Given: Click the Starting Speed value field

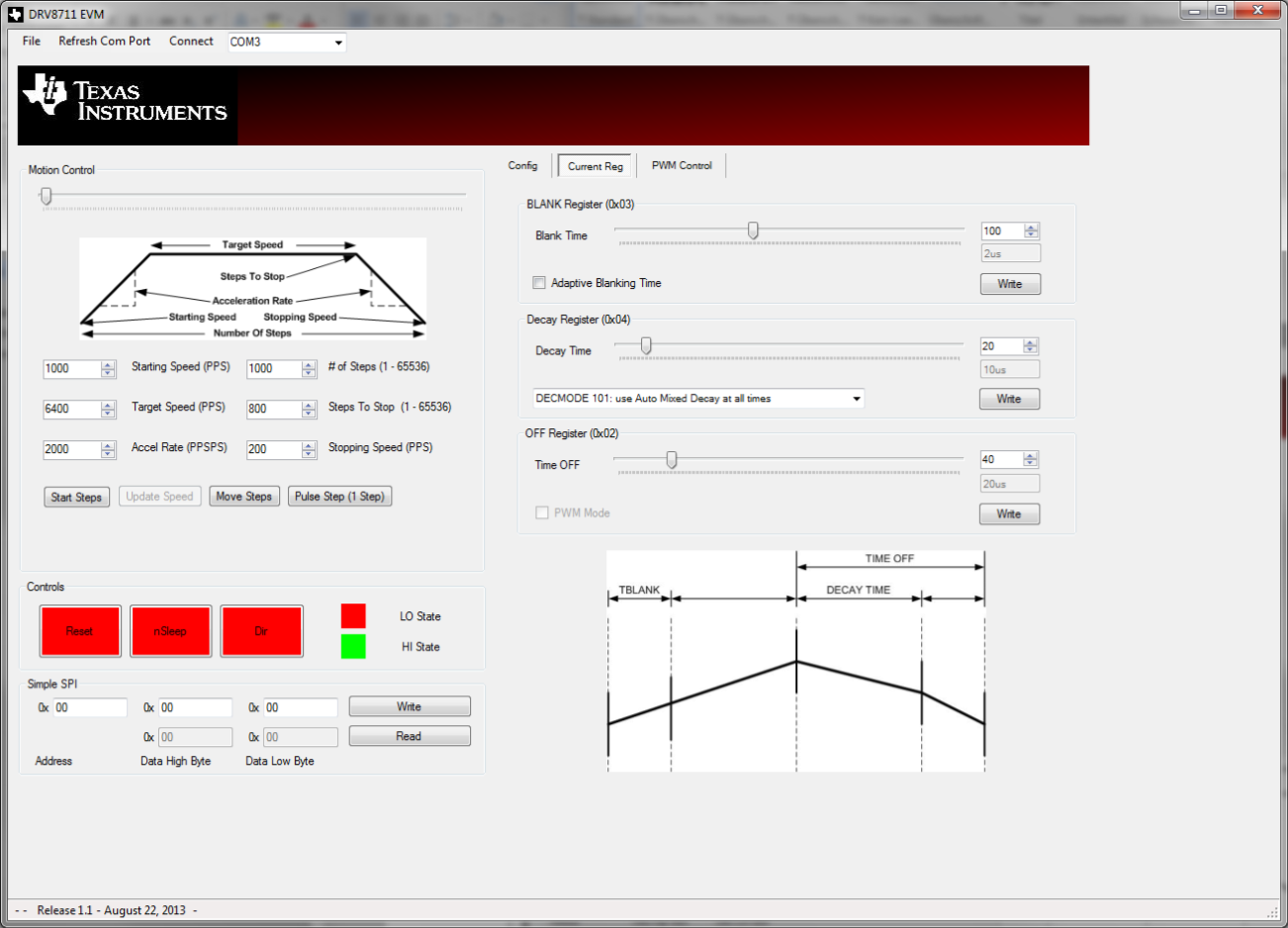Looking at the screenshot, I should pos(72,369).
